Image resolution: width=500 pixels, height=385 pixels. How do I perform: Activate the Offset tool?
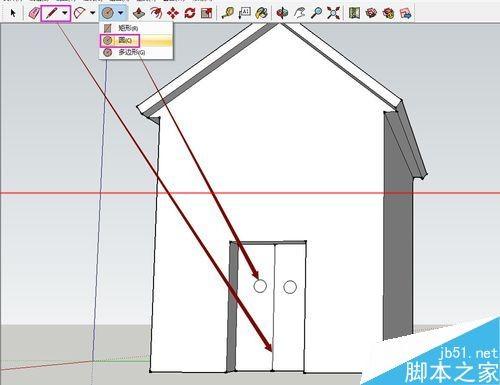(156, 13)
